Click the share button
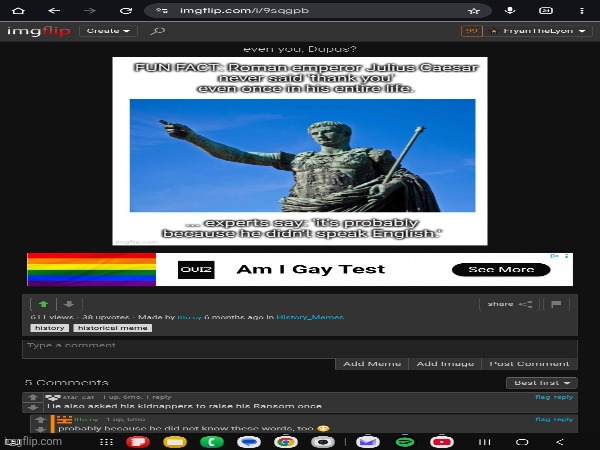The width and height of the screenshot is (600, 450). [510, 304]
